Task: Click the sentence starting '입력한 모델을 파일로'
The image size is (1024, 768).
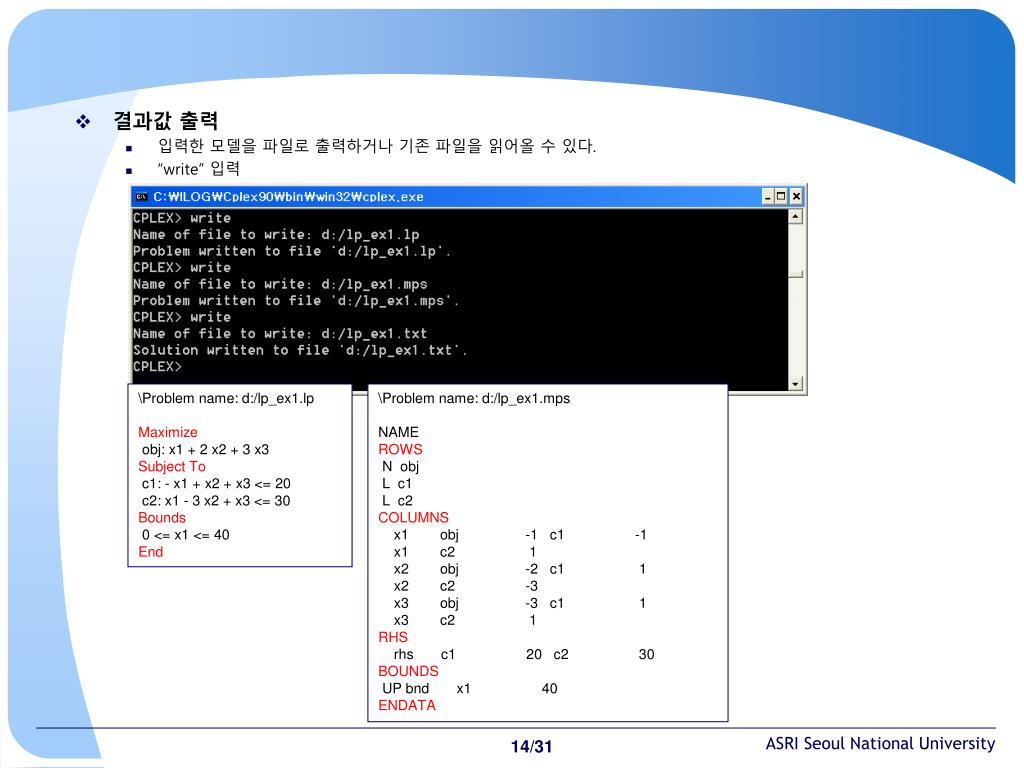Action: pos(377,145)
